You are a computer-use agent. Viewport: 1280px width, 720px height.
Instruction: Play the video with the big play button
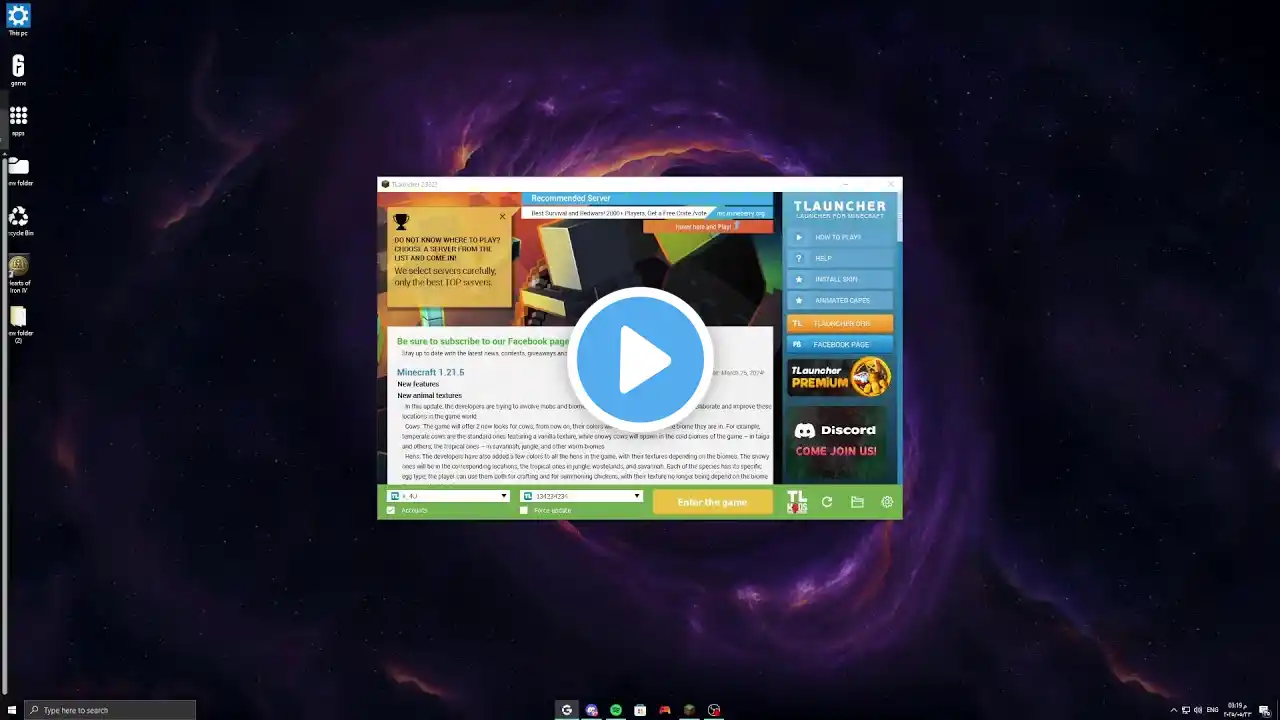click(x=640, y=359)
